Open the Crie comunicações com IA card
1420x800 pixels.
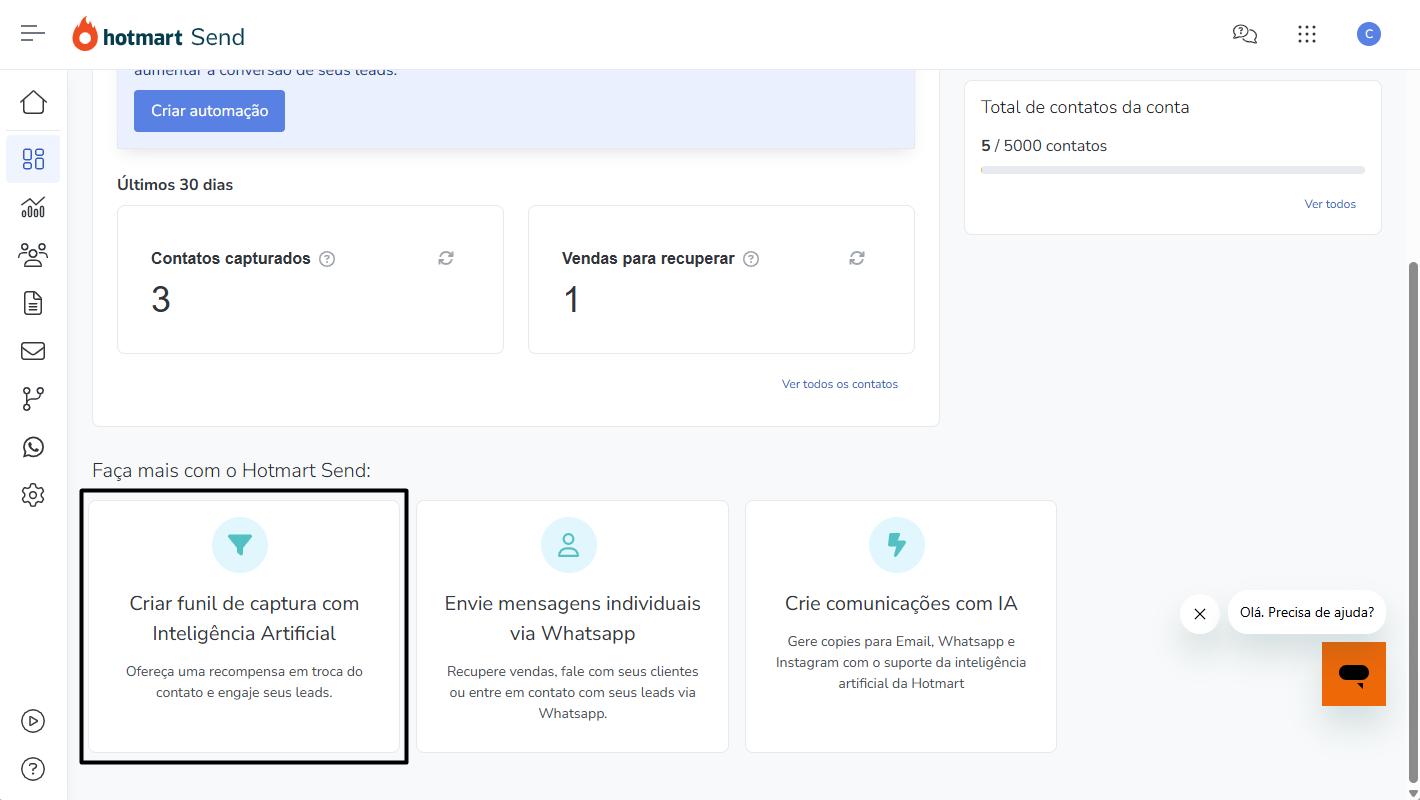(900, 626)
